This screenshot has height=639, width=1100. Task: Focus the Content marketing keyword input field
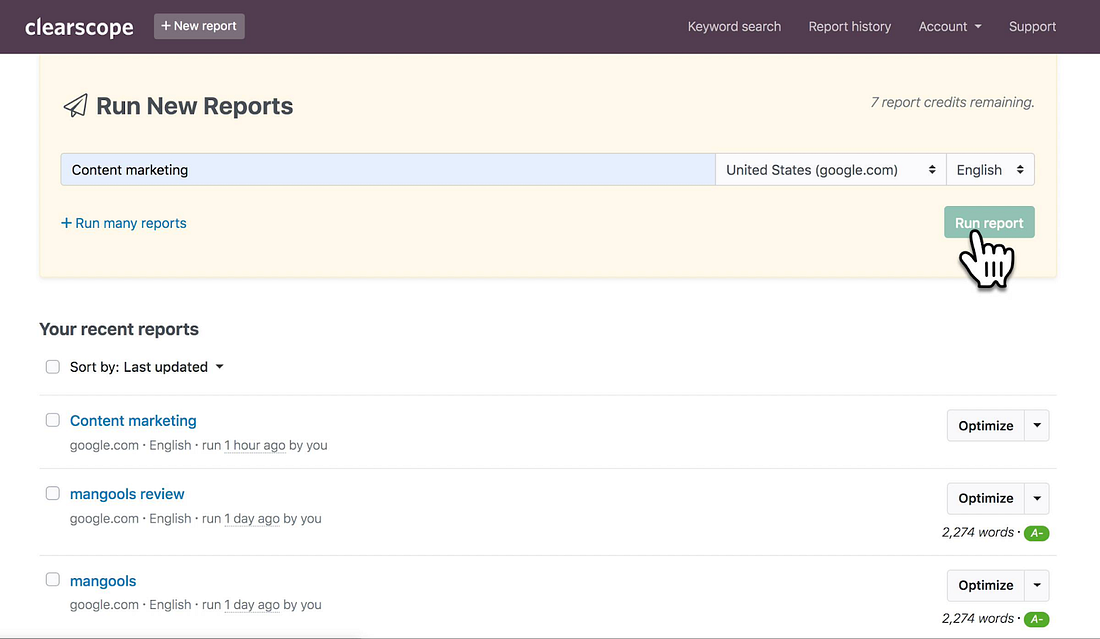click(x=388, y=170)
